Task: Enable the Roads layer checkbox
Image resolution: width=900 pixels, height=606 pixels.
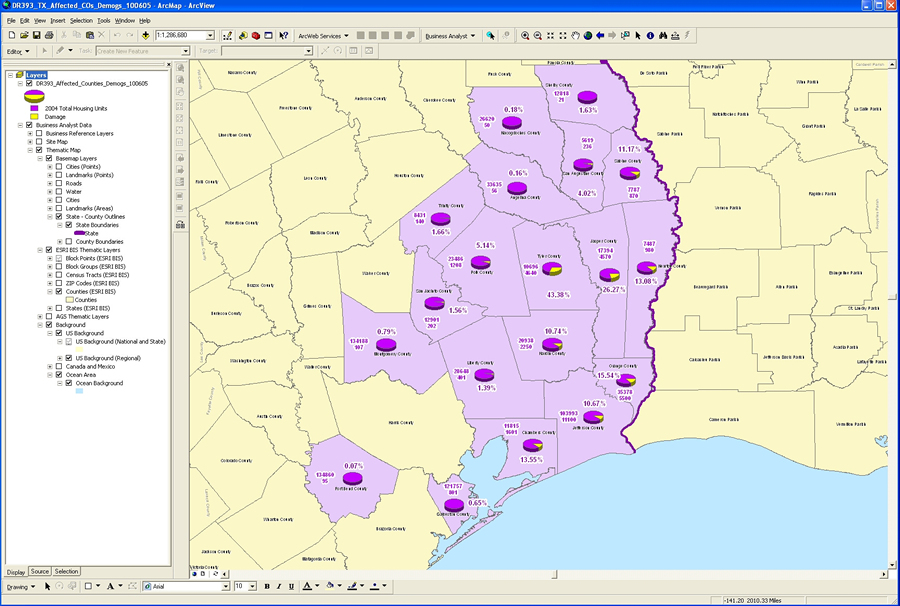Action: (x=59, y=183)
